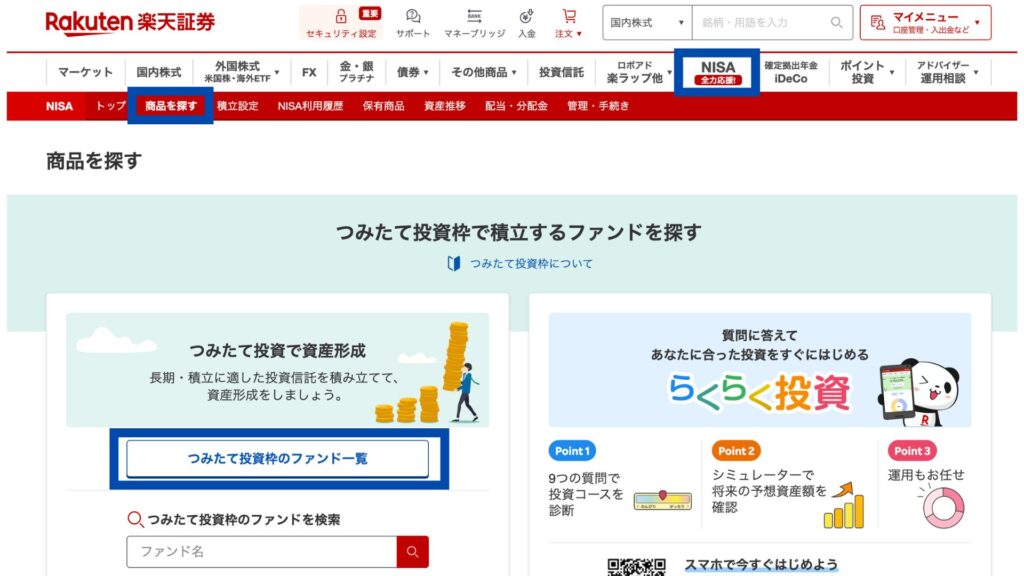Open the 資産推移 sub-tab
This screenshot has height=576, width=1024.
pos(445,106)
